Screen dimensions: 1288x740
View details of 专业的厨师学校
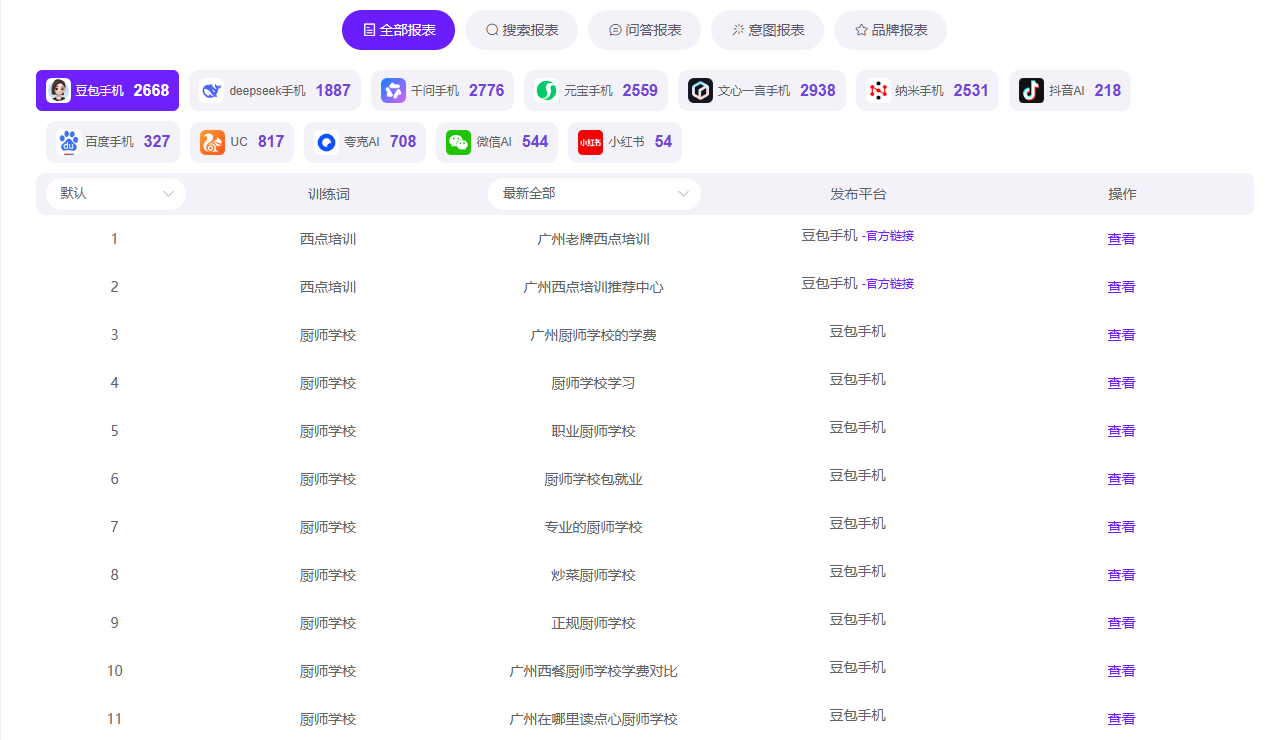pyautogui.click(x=1121, y=527)
